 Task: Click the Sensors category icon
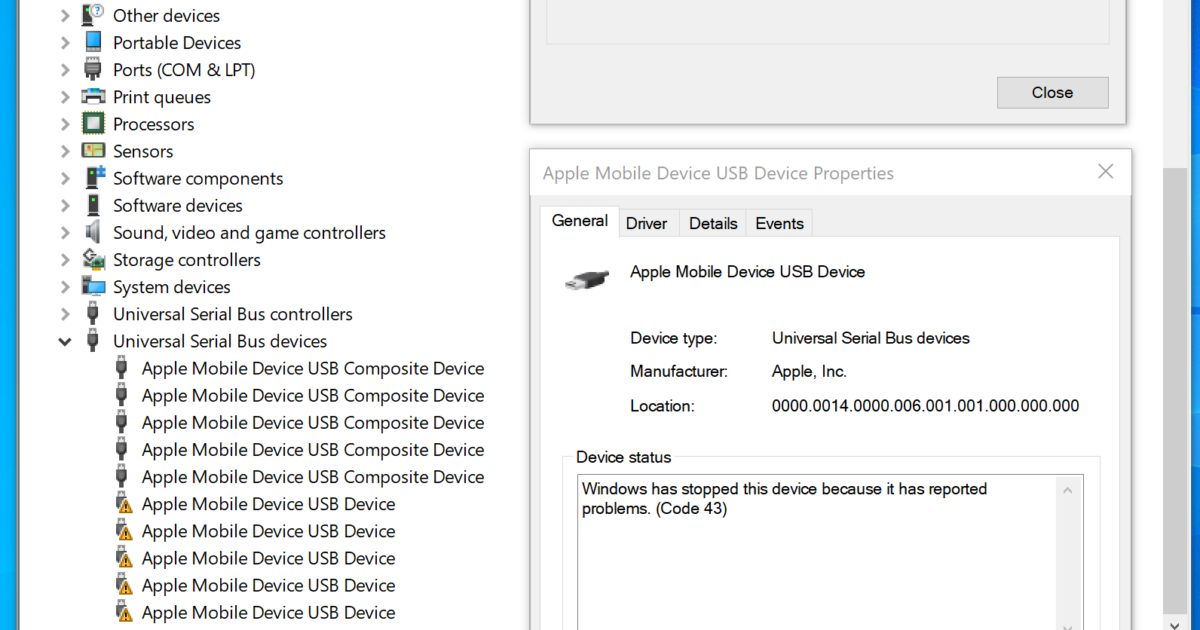click(92, 150)
